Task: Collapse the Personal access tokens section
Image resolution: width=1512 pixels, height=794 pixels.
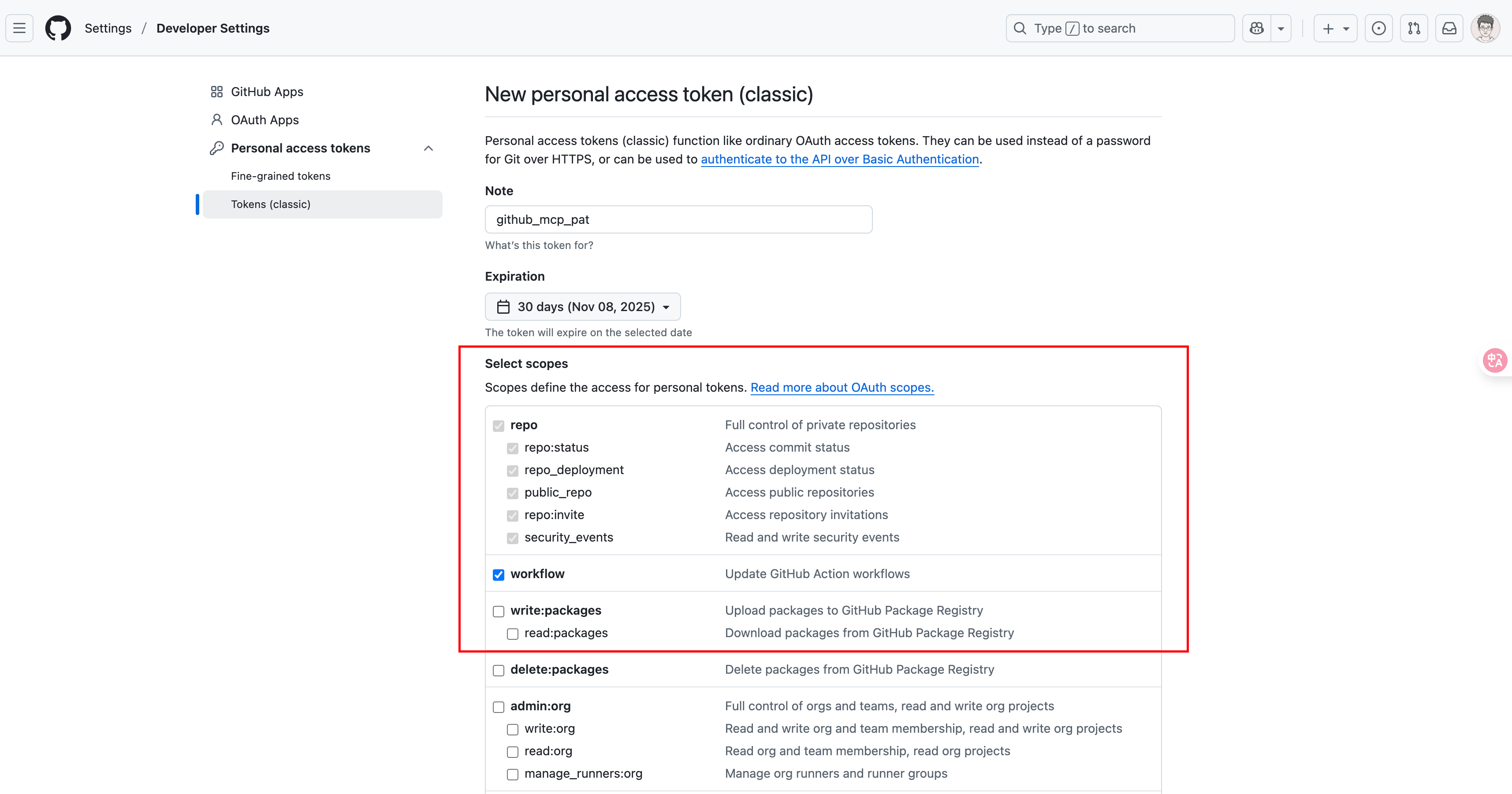Action: (428, 148)
